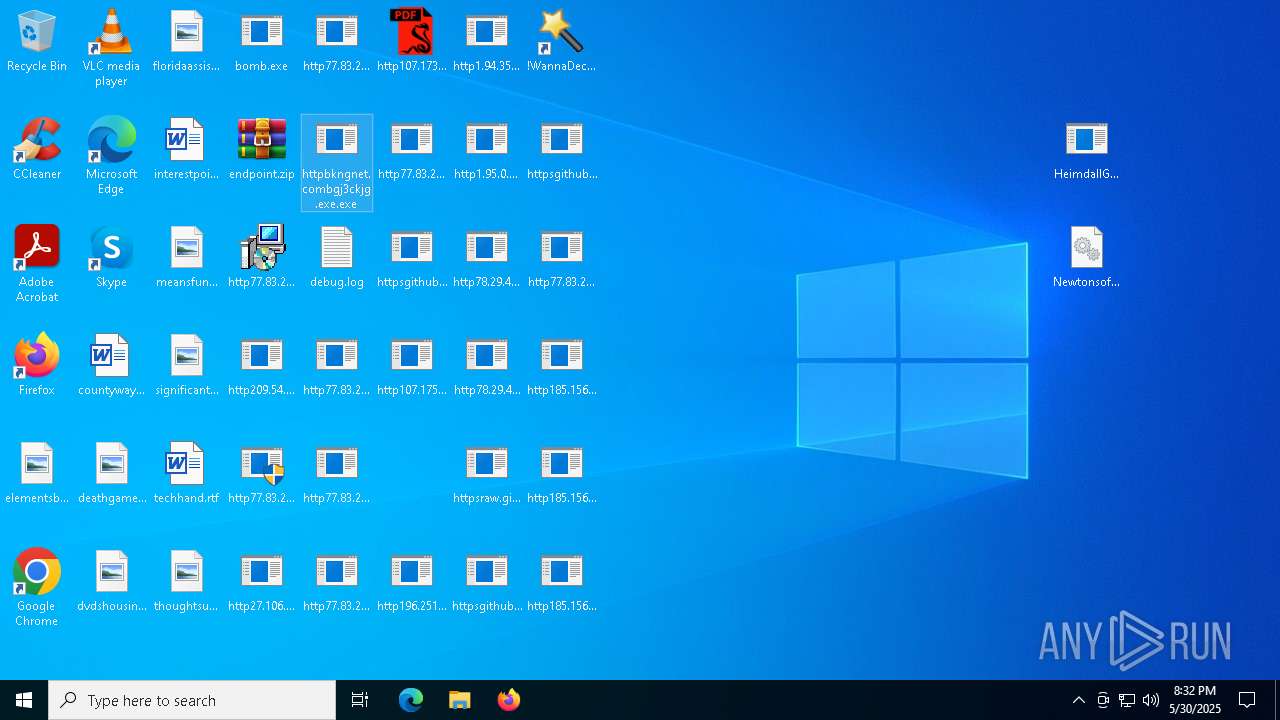This screenshot has height=720, width=1280.
Task: Select the thoughtsu... image file icon
Action: pos(187,582)
